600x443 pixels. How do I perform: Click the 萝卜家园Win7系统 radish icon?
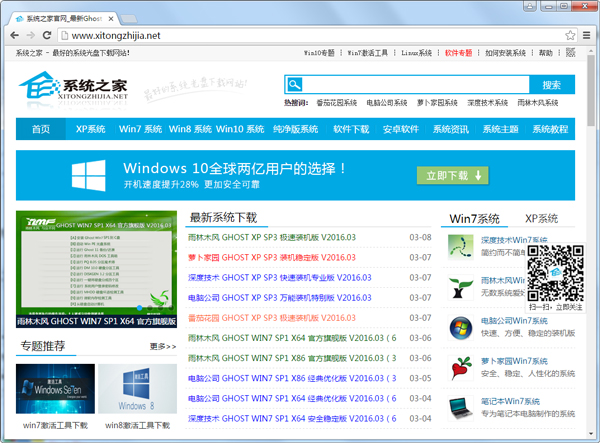(460, 368)
